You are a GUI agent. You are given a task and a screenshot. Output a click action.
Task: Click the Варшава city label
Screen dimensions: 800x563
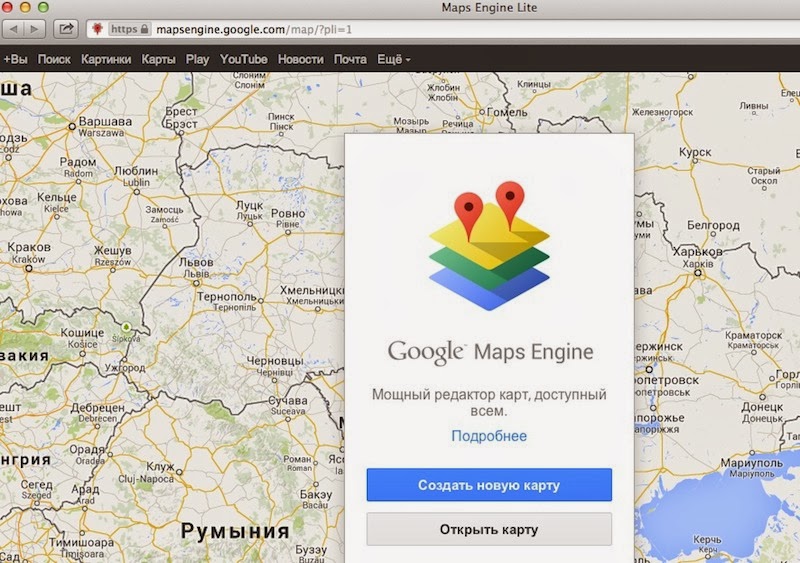coord(105,122)
